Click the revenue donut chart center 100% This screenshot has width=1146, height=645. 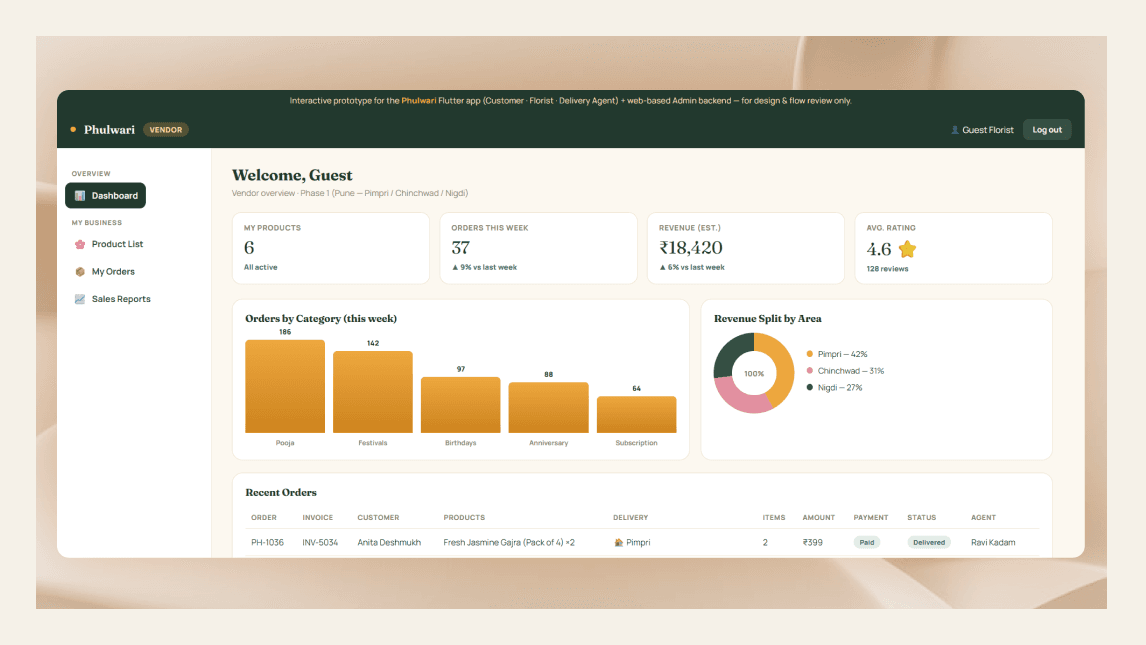tap(754, 373)
